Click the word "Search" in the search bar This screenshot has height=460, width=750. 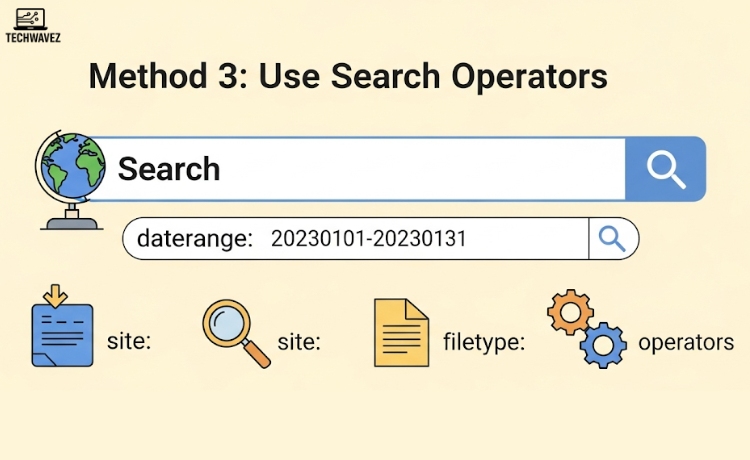point(169,169)
